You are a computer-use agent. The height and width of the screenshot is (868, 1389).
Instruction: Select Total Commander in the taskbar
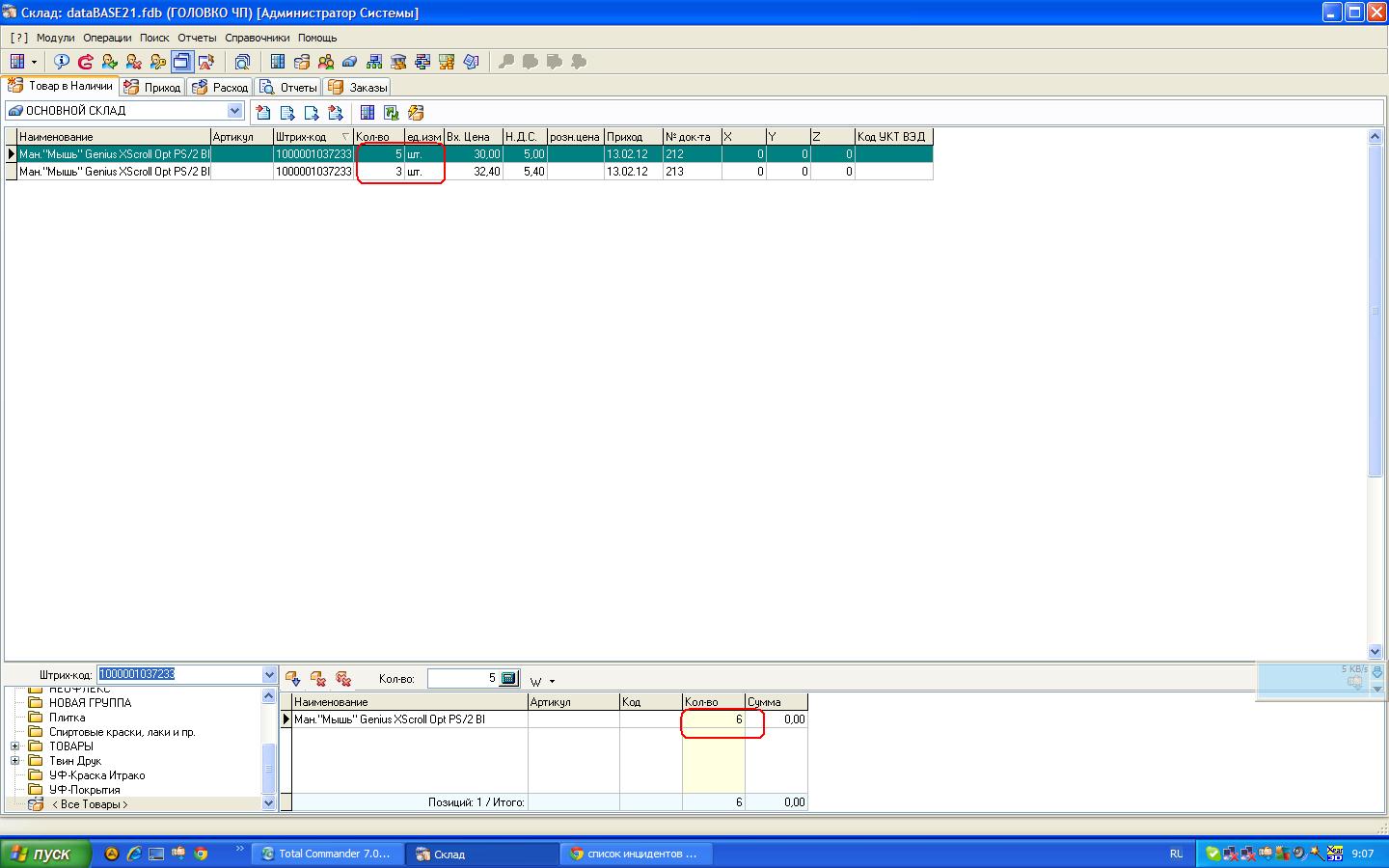click(324, 854)
